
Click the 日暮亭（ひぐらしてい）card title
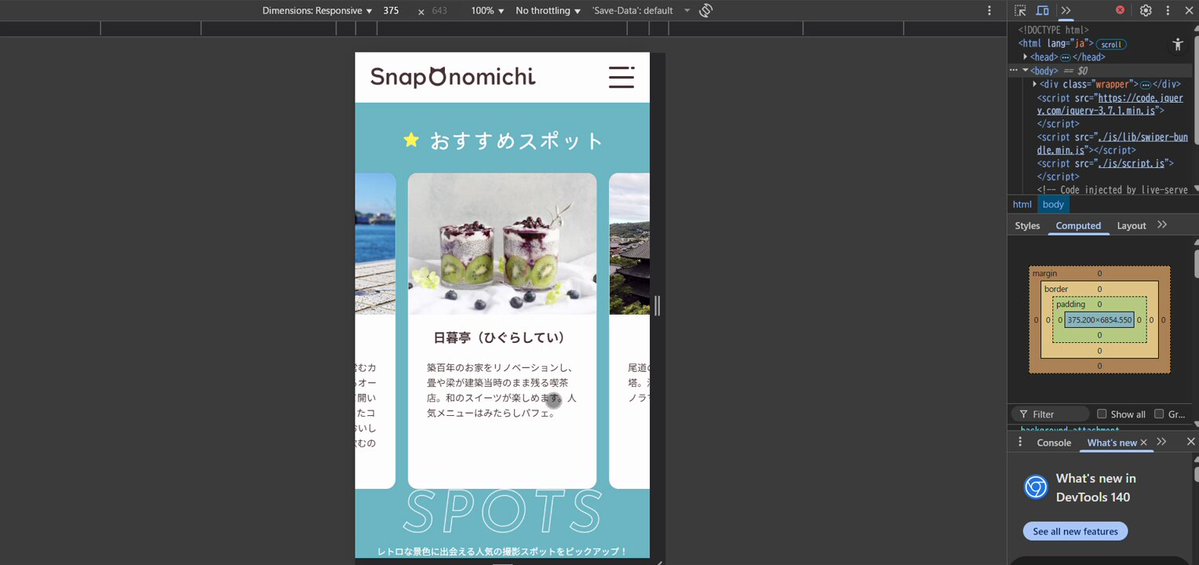pyautogui.click(x=499, y=337)
